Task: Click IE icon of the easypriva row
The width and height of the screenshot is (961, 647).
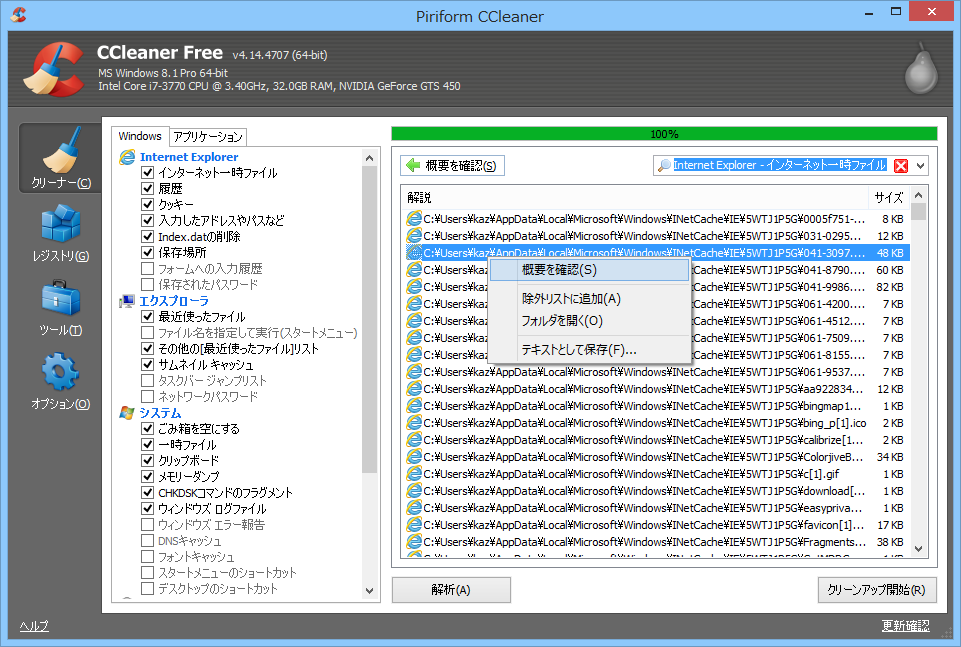Action: 414,508
